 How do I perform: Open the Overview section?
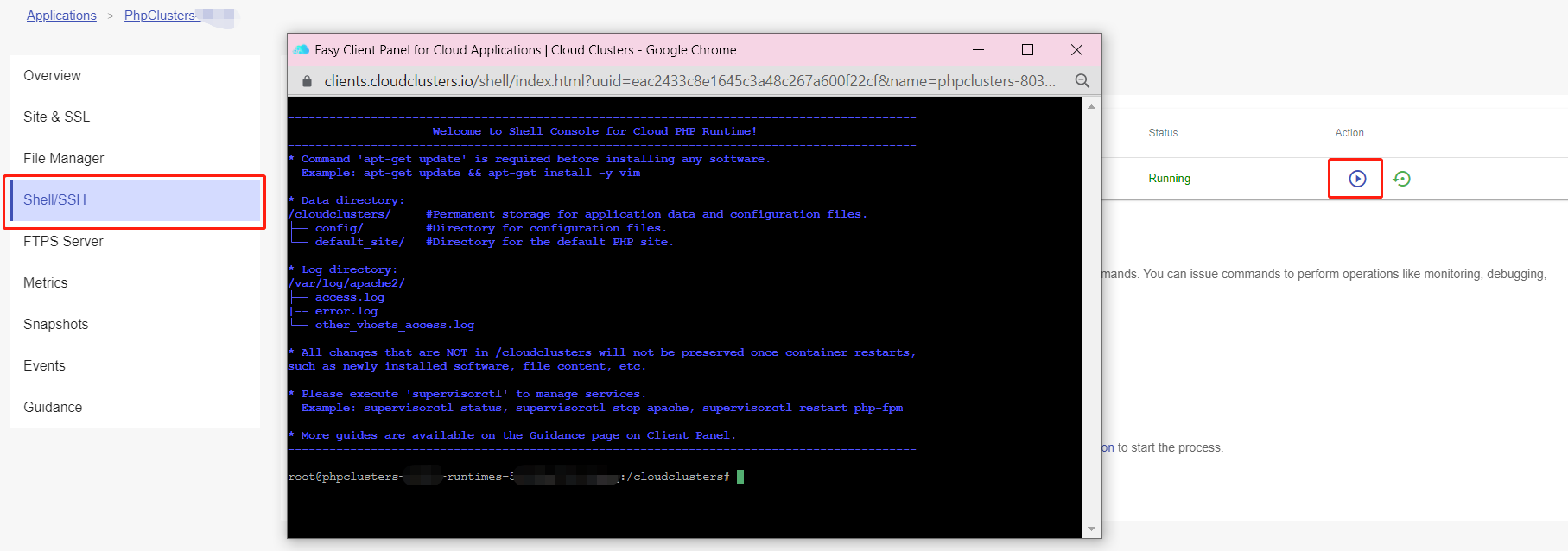tap(52, 76)
